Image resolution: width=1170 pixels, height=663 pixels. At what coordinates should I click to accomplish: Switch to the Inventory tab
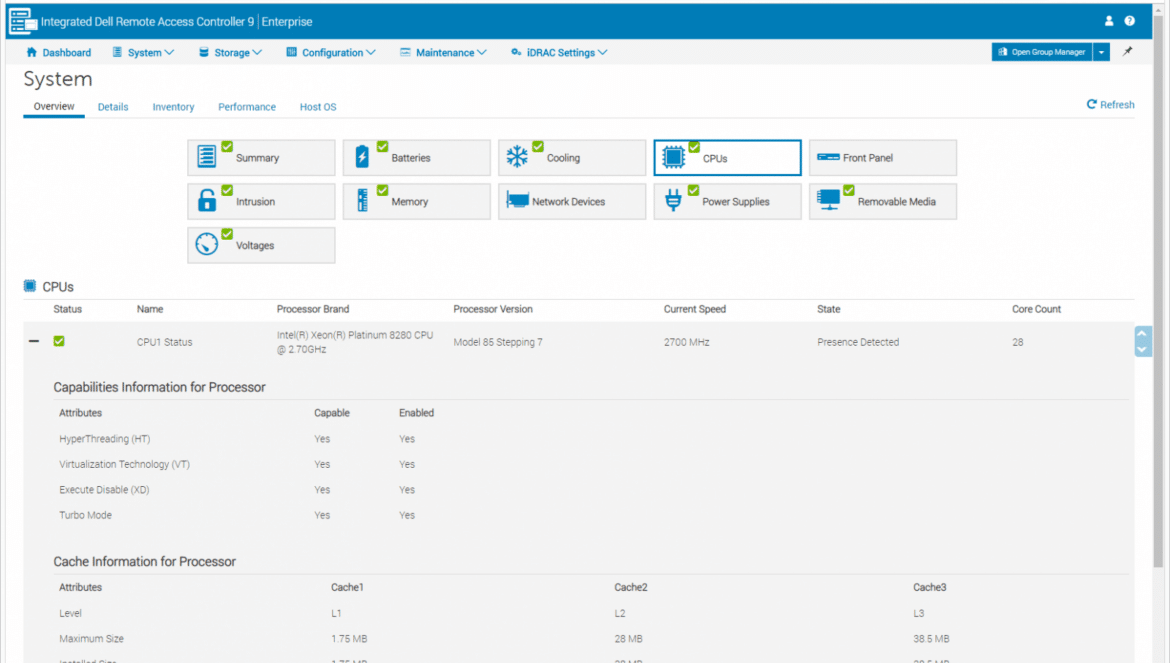point(173,107)
